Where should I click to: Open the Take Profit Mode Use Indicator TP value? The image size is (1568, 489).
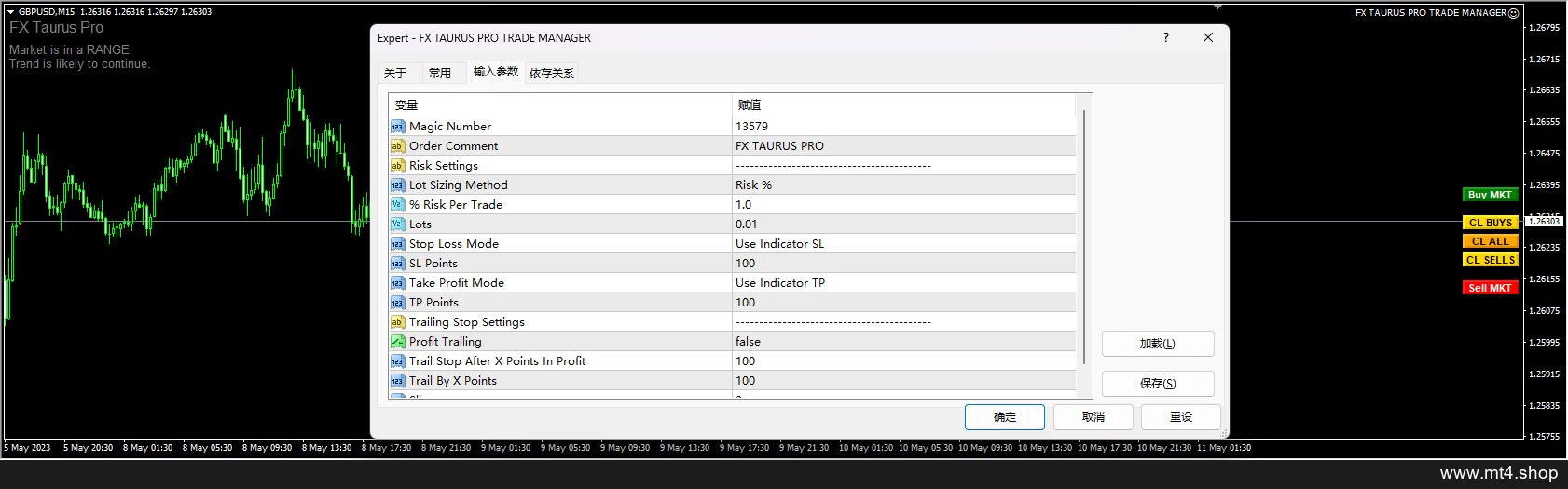(903, 283)
